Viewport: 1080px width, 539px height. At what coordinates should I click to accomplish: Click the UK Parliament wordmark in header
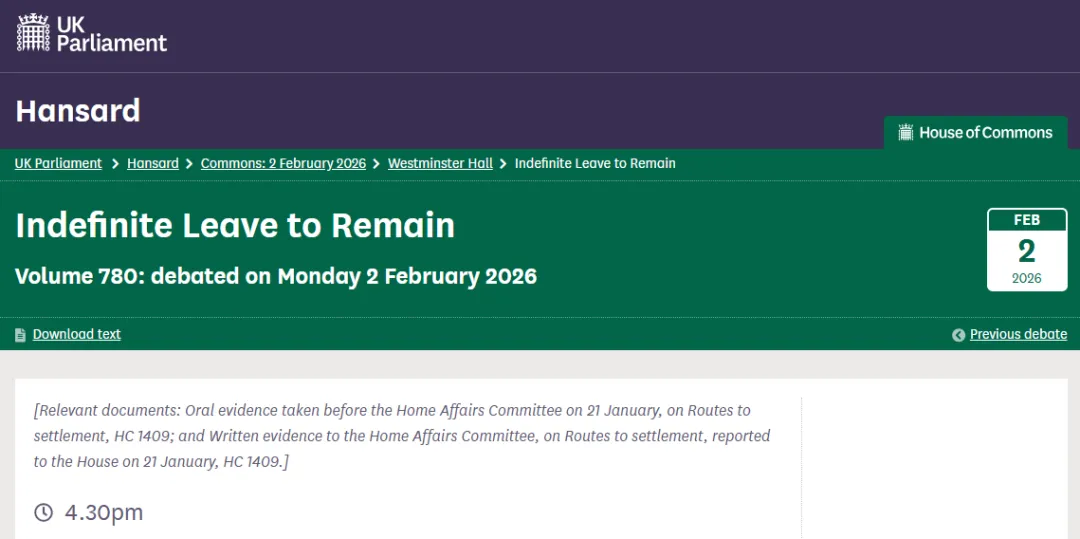pos(111,33)
